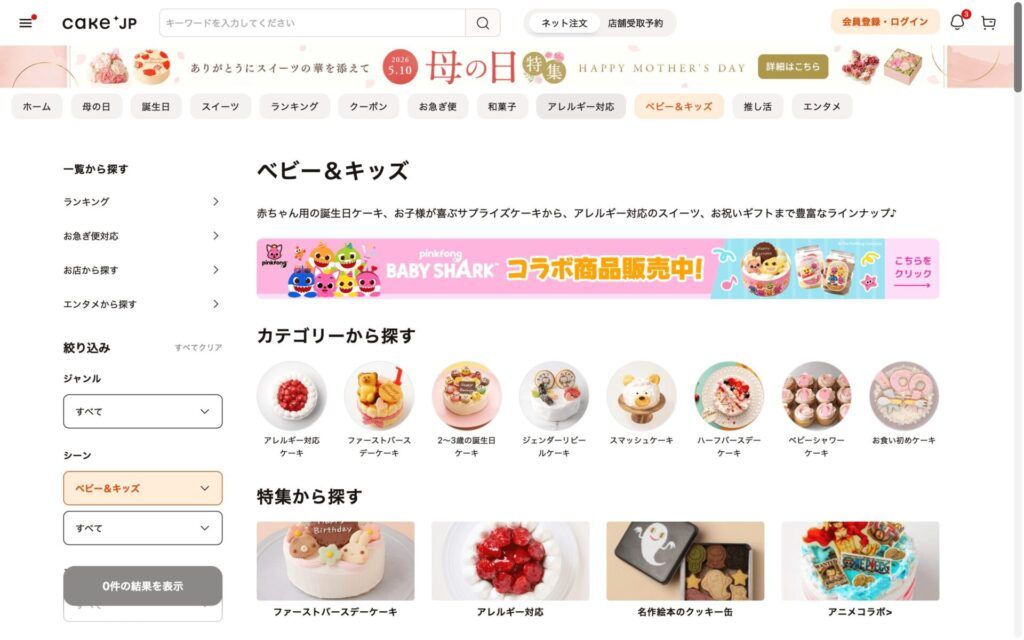The image size is (1024, 640).
Task: Select the ベビーシャワーケーキ category icon
Action: point(816,396)
